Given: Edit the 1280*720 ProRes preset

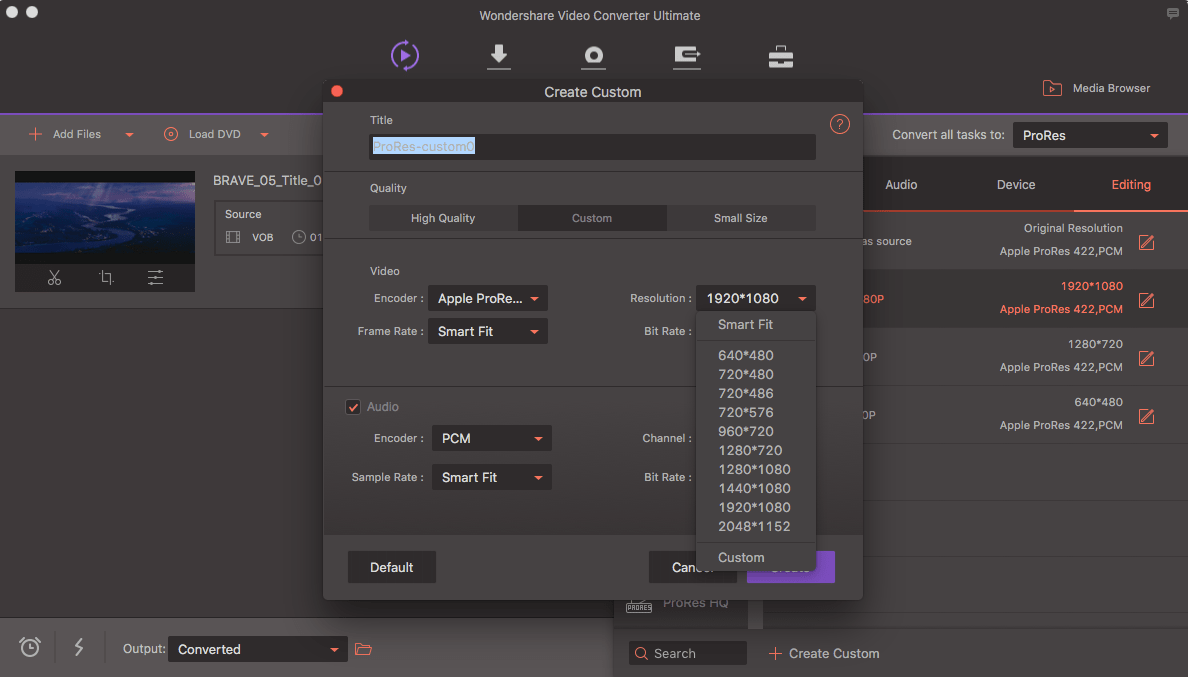Looking at the screenshot, I should click(x=1146, y=358).
